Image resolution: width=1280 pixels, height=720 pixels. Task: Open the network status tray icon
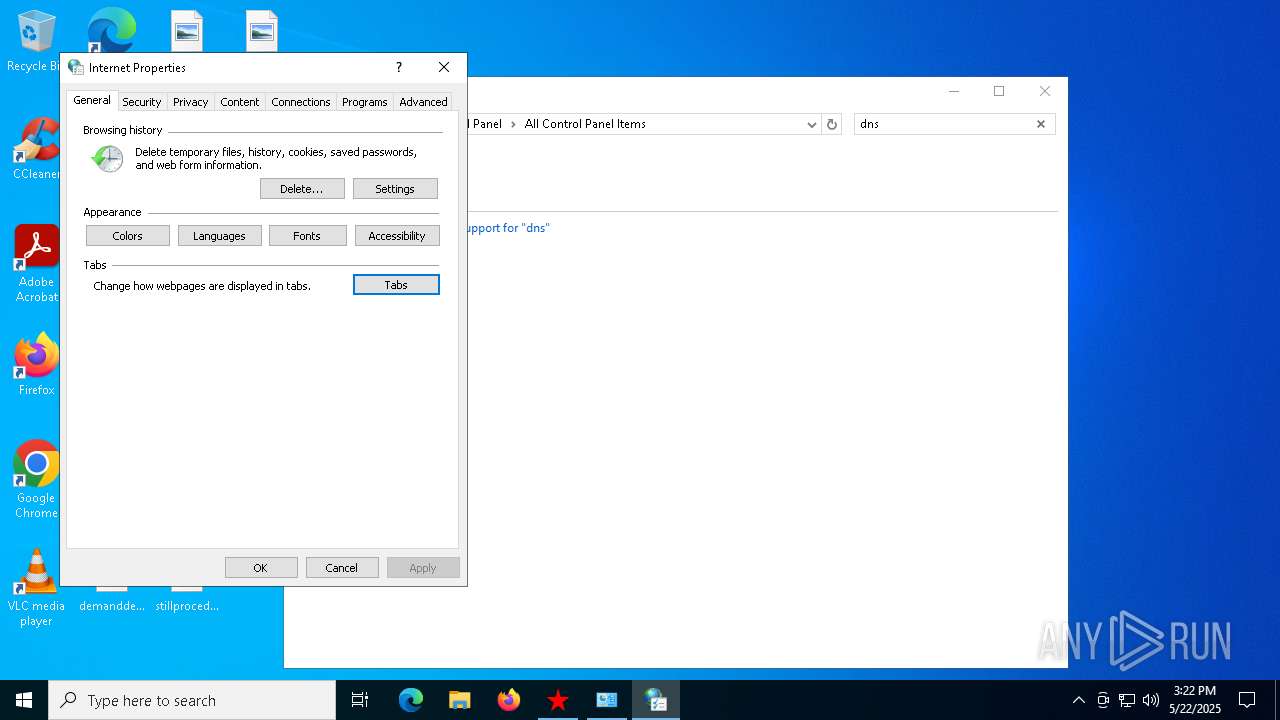coord(1127,700)
